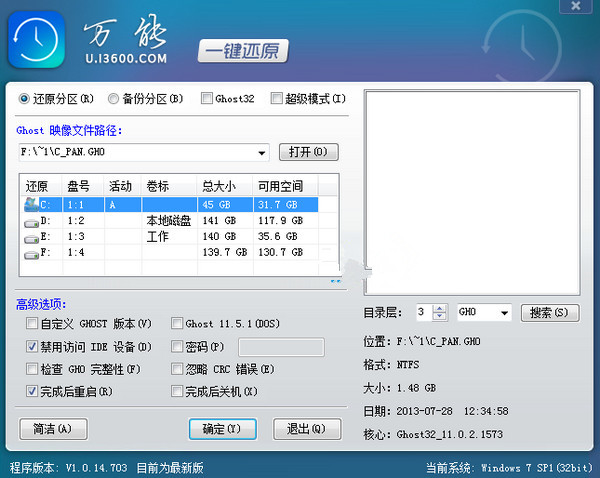Image resolution: width=600 pixels, height=478 pixels.
Task: Open the GHO file type dropdown
Action: point(503,313)
